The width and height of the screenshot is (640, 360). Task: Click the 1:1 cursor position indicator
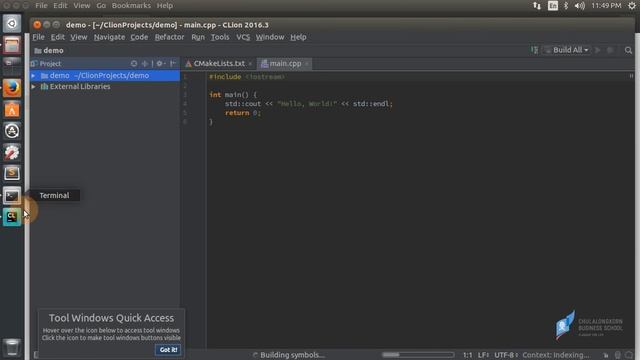[467, 355]
